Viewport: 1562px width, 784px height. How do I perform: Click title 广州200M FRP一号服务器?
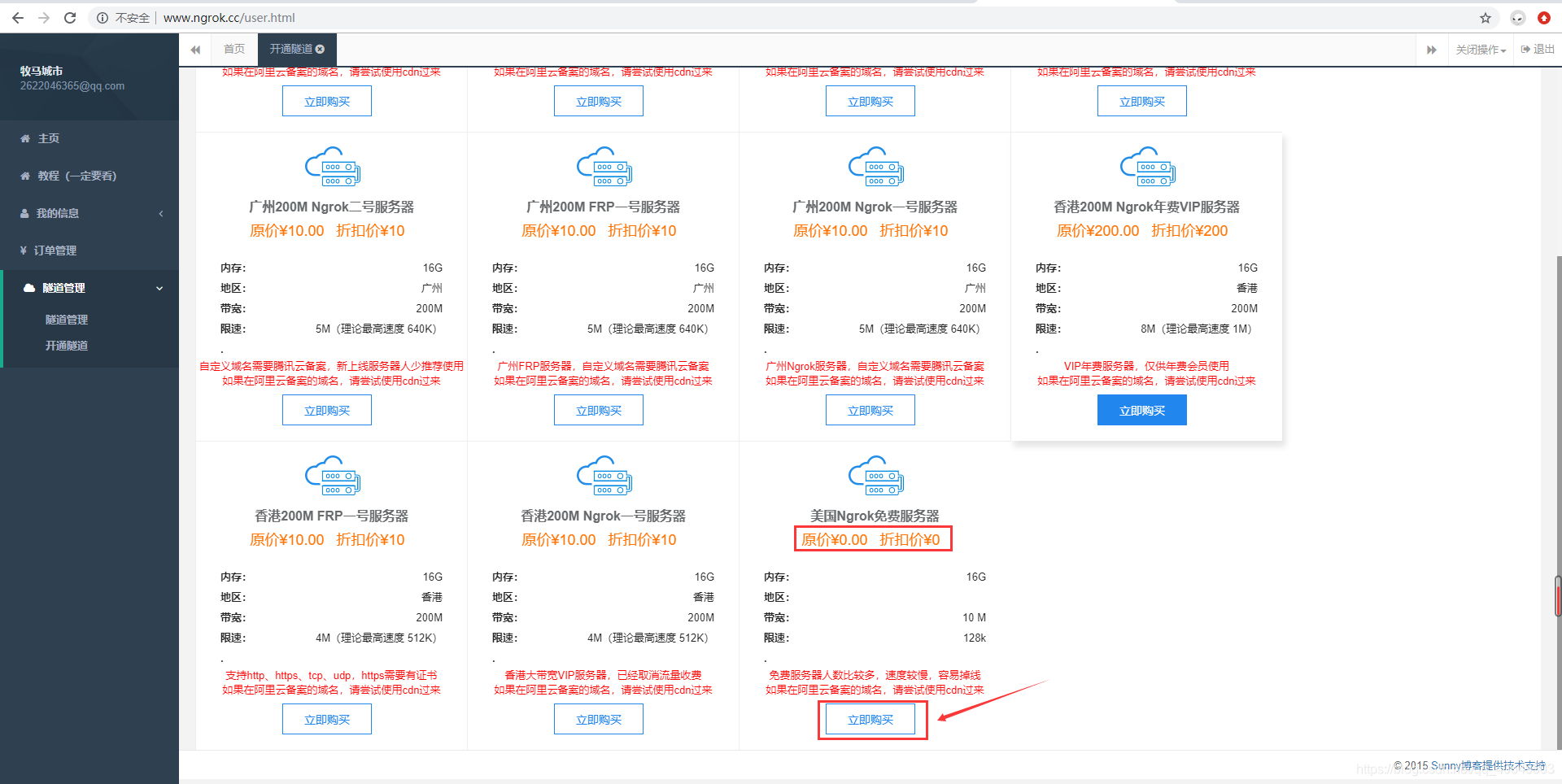(604, 207)
